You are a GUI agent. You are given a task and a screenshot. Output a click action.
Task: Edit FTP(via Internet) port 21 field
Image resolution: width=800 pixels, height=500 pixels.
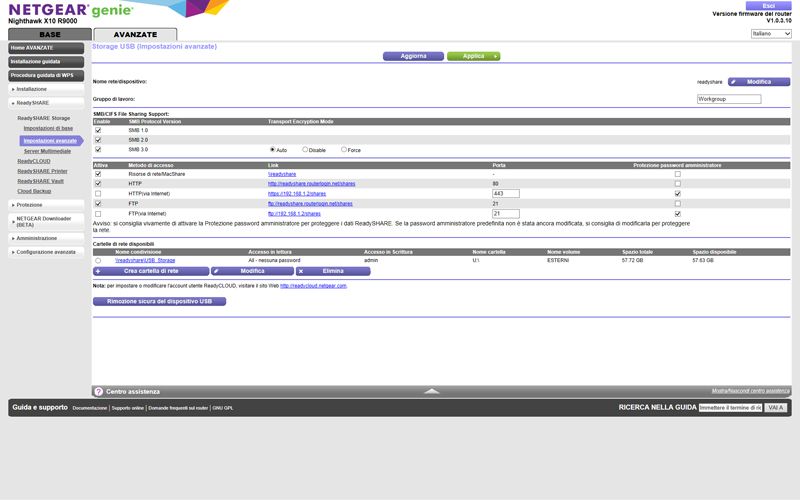tap(506, 214)
